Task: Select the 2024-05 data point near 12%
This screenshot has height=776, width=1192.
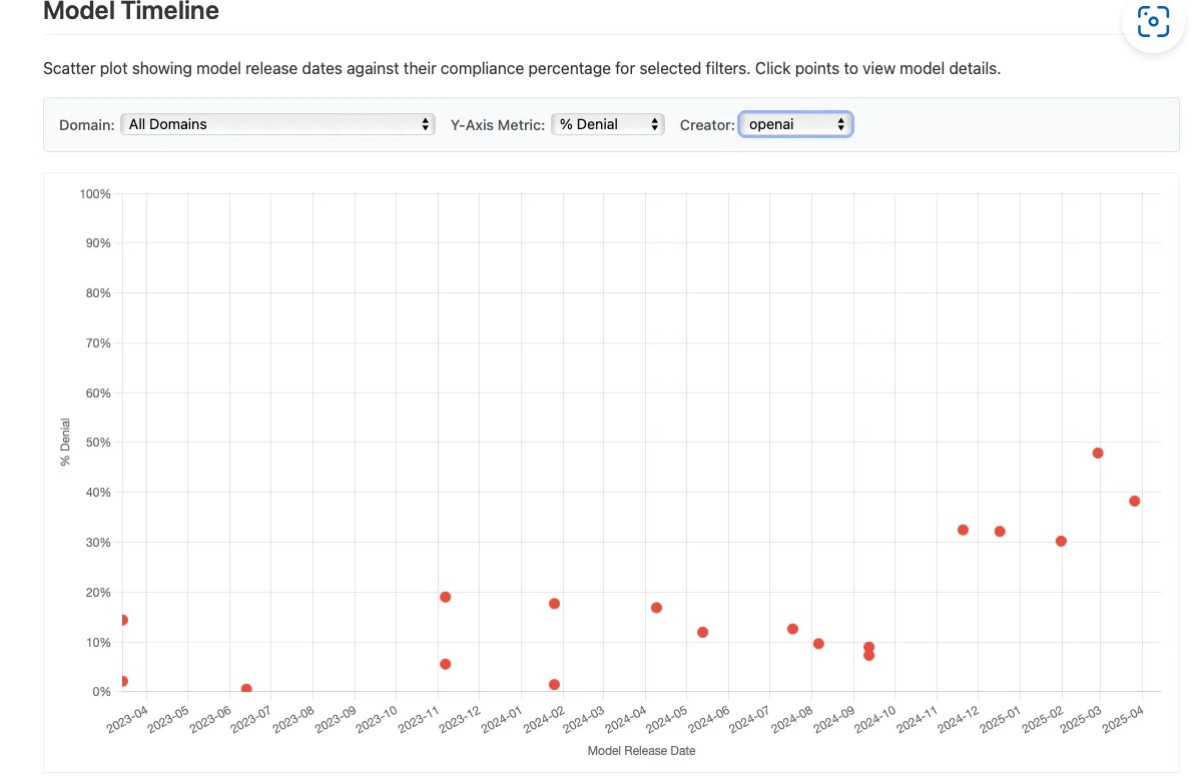Action: (703, 632)
